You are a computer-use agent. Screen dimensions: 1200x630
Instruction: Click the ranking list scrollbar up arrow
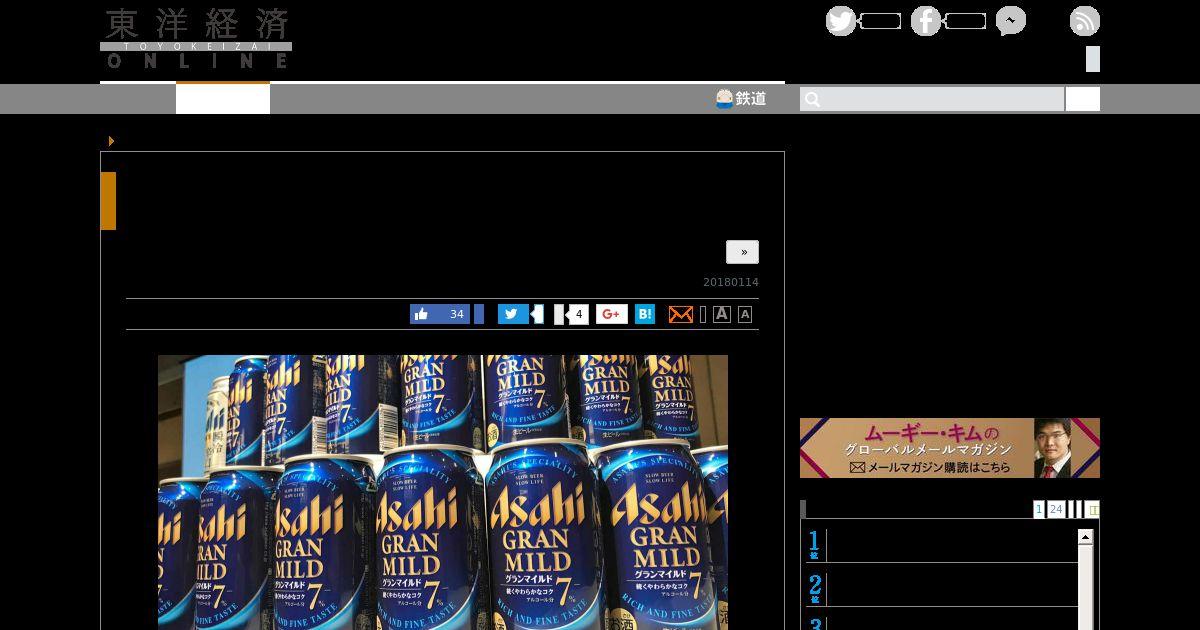[x=1085, y=537]
